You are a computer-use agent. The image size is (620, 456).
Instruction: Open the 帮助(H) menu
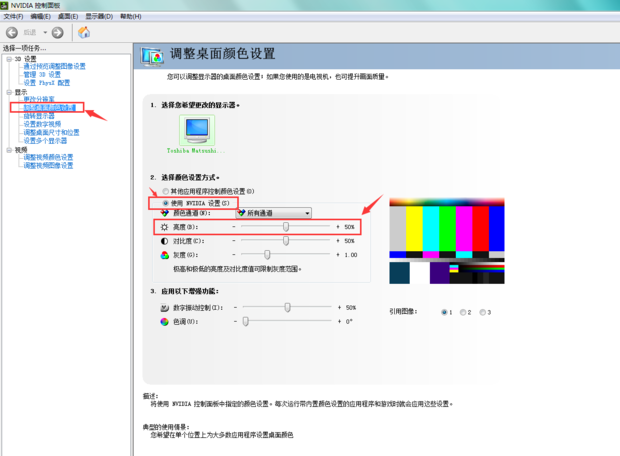pos(131,16)
